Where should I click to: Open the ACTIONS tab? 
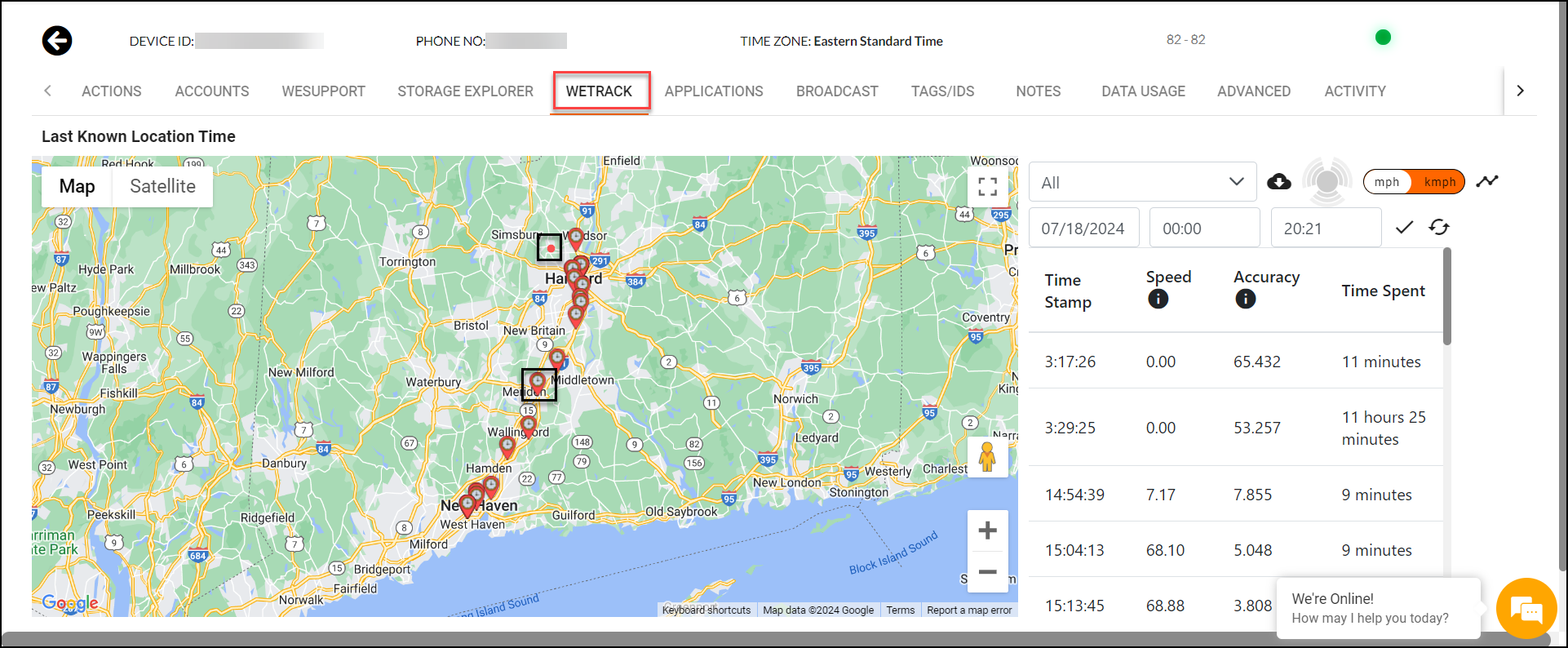[x=112, y=91]
